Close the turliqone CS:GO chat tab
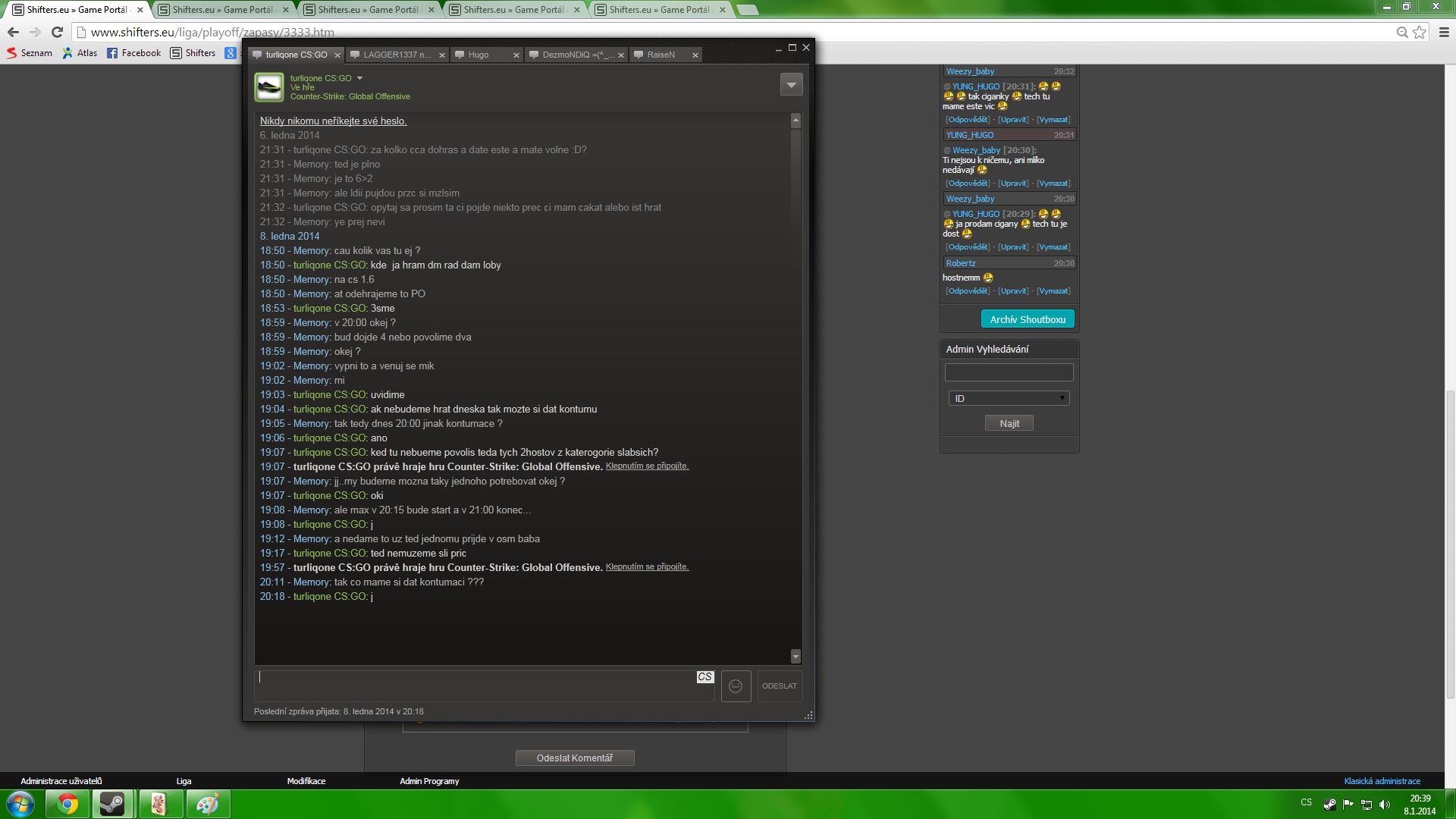Screen dimensions: 1456x819 click(337, 55)
